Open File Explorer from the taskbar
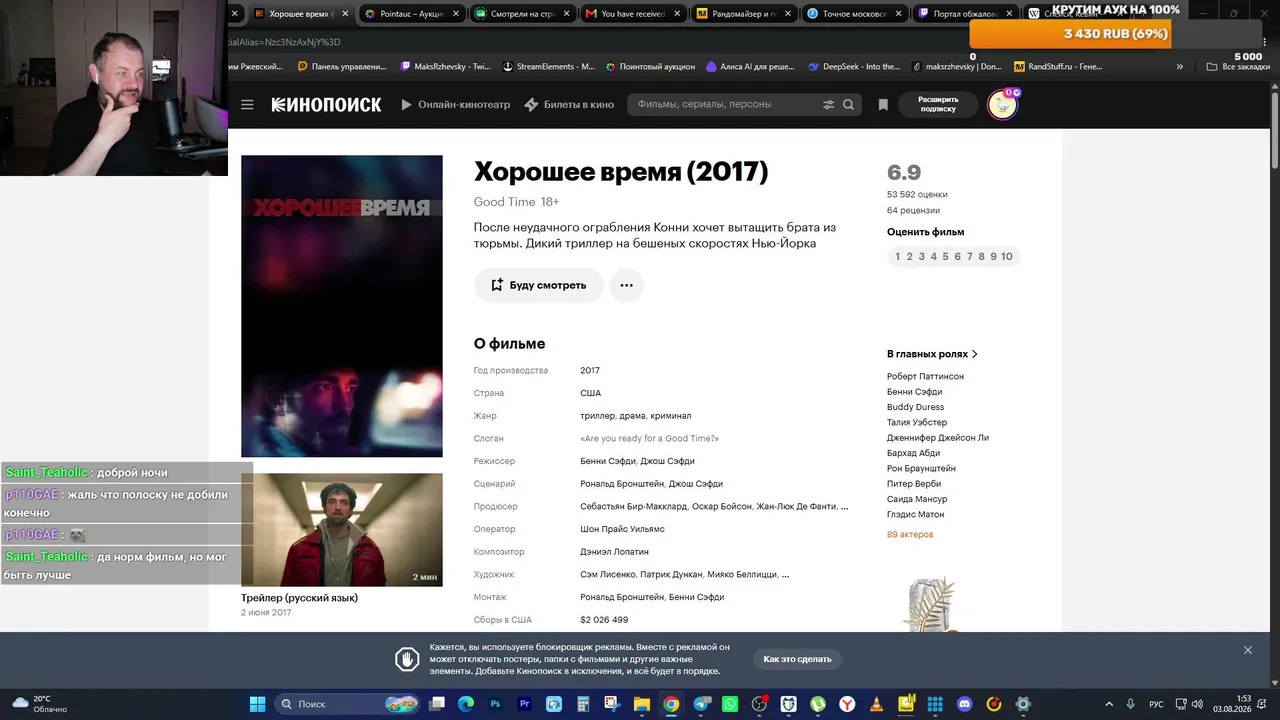This screenshot has height=720, width=1280. (642, 704)
